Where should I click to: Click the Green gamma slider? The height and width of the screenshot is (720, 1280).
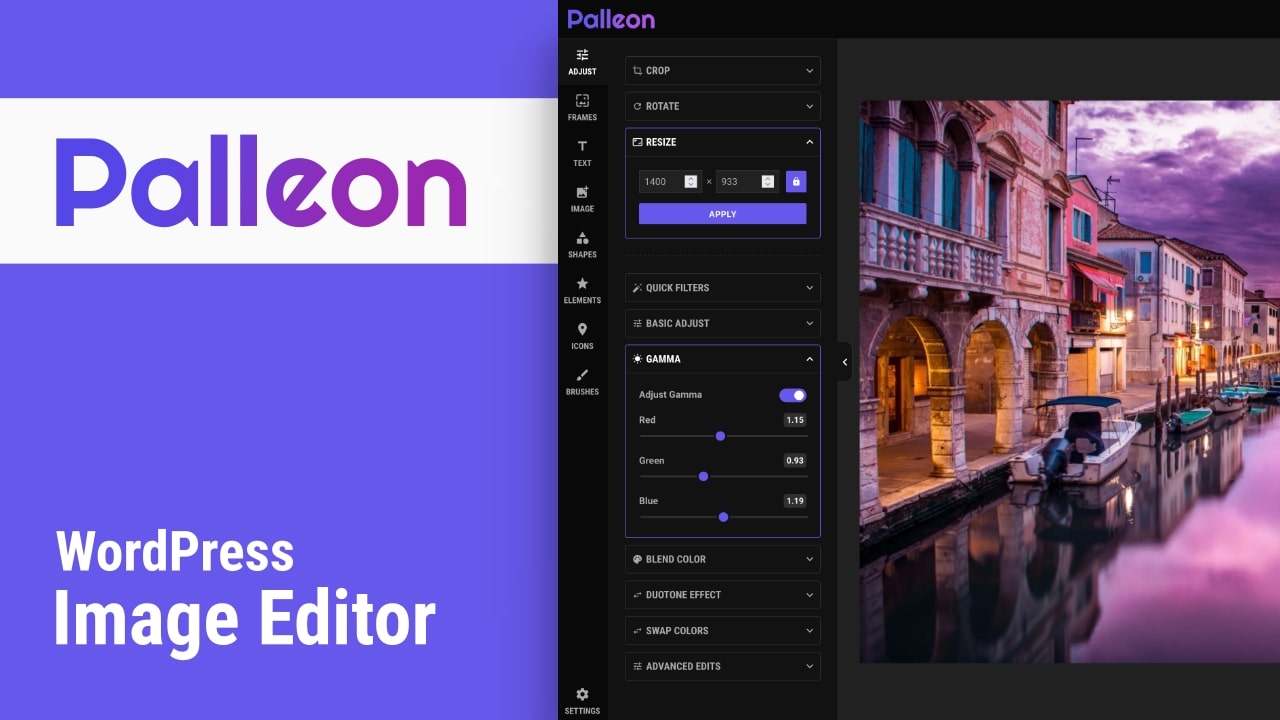coord(723,476)
